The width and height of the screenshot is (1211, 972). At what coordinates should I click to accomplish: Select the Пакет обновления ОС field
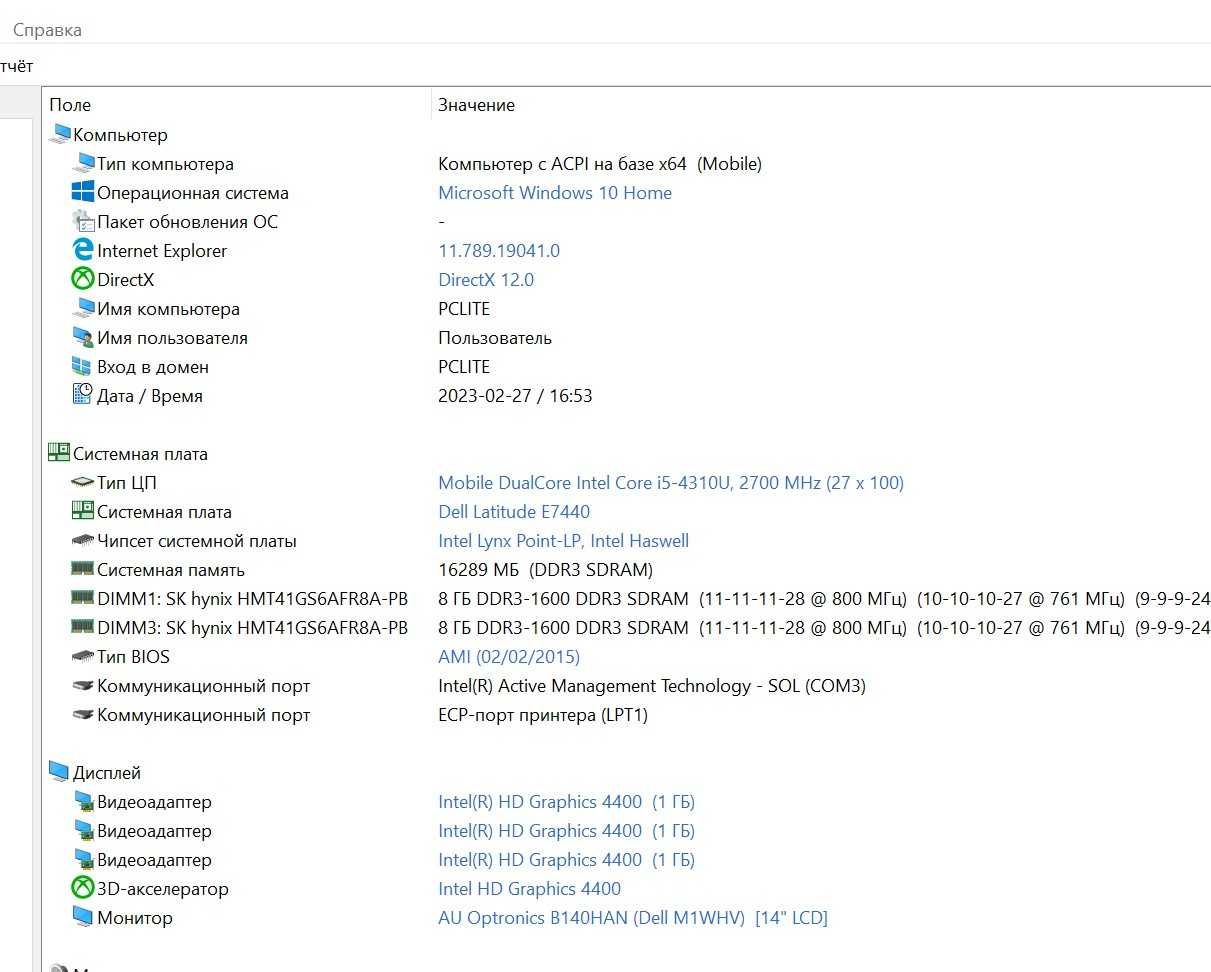(x=187, y=222)
